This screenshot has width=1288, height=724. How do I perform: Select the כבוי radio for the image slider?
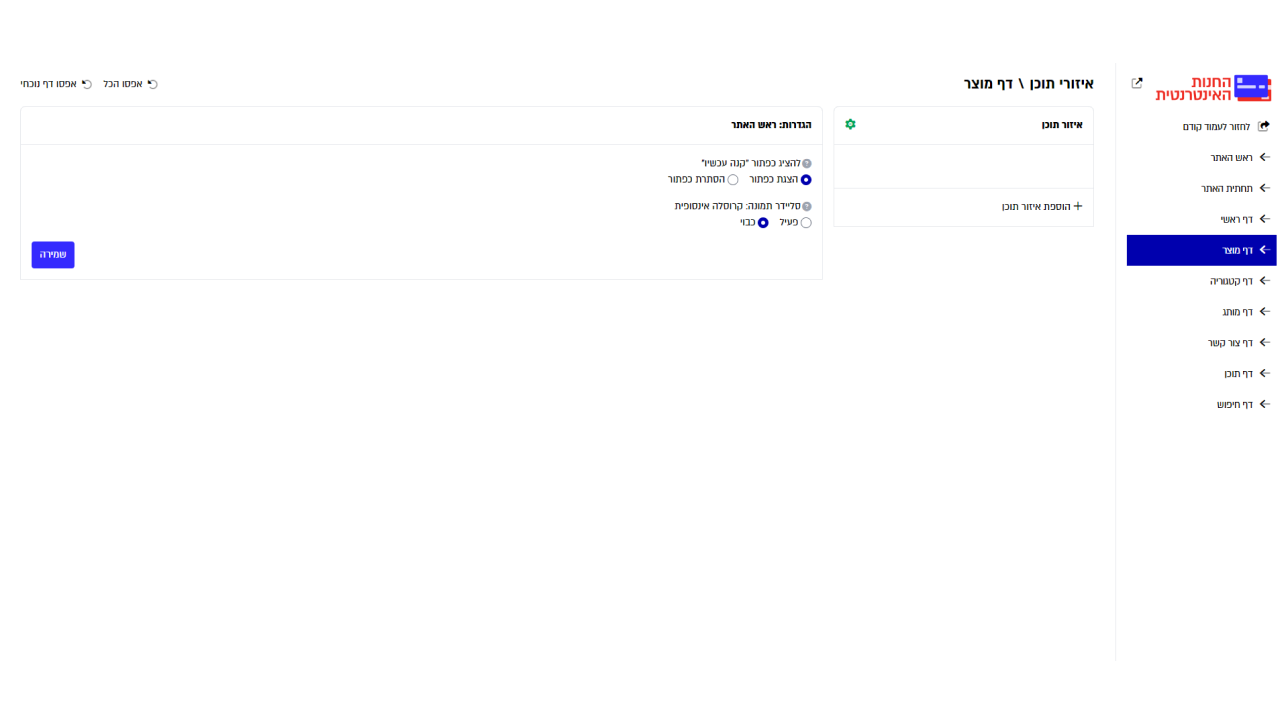763,223
